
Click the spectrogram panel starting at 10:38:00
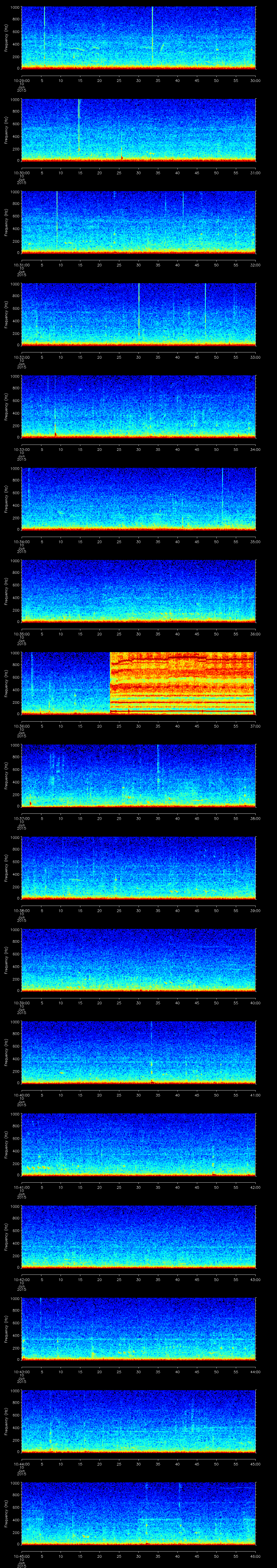138,868
